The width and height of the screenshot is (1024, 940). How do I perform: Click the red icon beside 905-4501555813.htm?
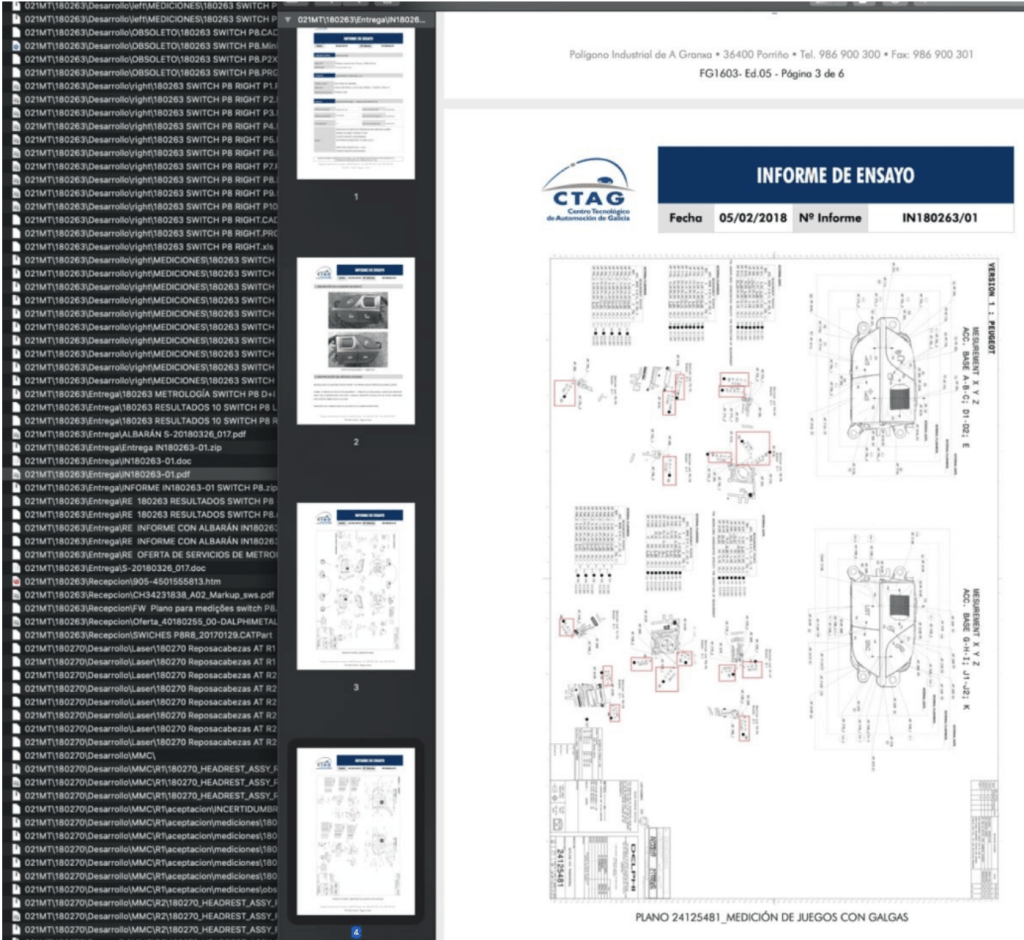click(x=15, y=581)
